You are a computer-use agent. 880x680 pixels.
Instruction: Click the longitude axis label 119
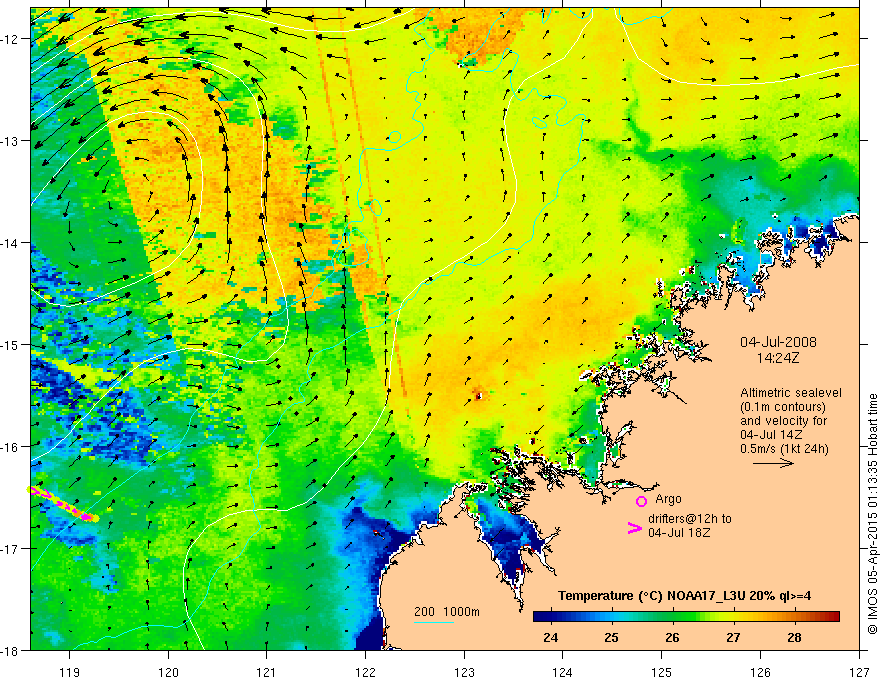70,672
